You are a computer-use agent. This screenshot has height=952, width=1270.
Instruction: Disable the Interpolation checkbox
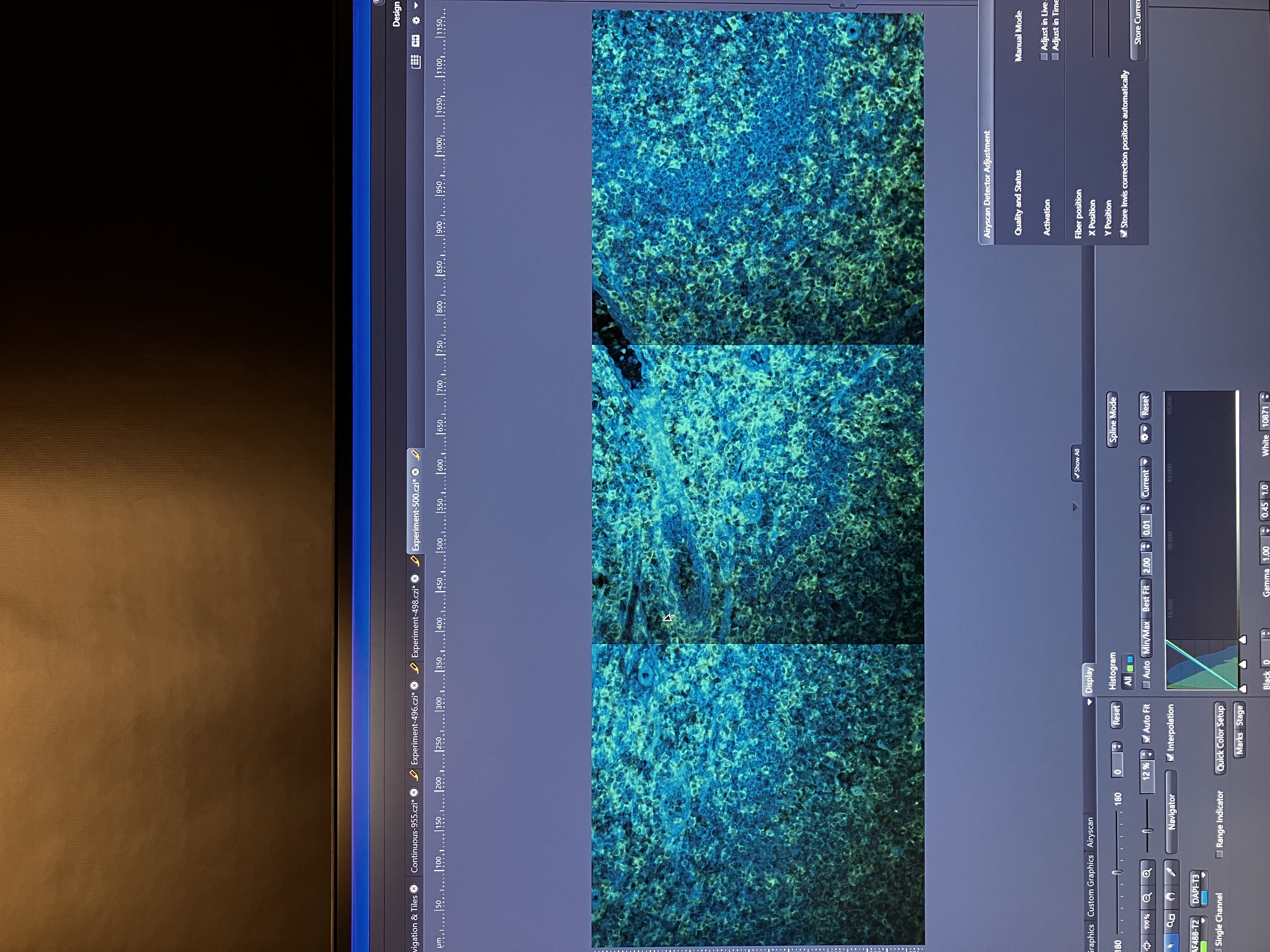[x=1170, y=757]
